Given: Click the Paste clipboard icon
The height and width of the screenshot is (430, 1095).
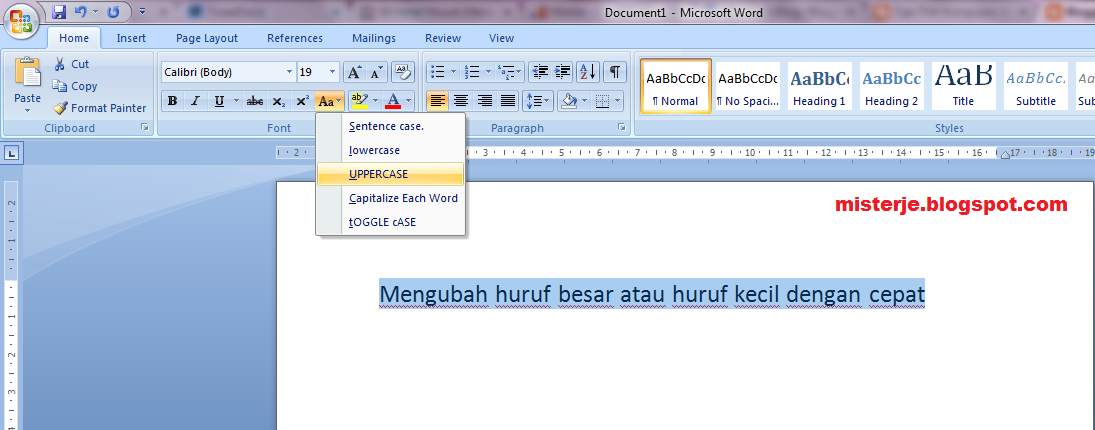Looking at the screenshot, I should pos(28,72).
